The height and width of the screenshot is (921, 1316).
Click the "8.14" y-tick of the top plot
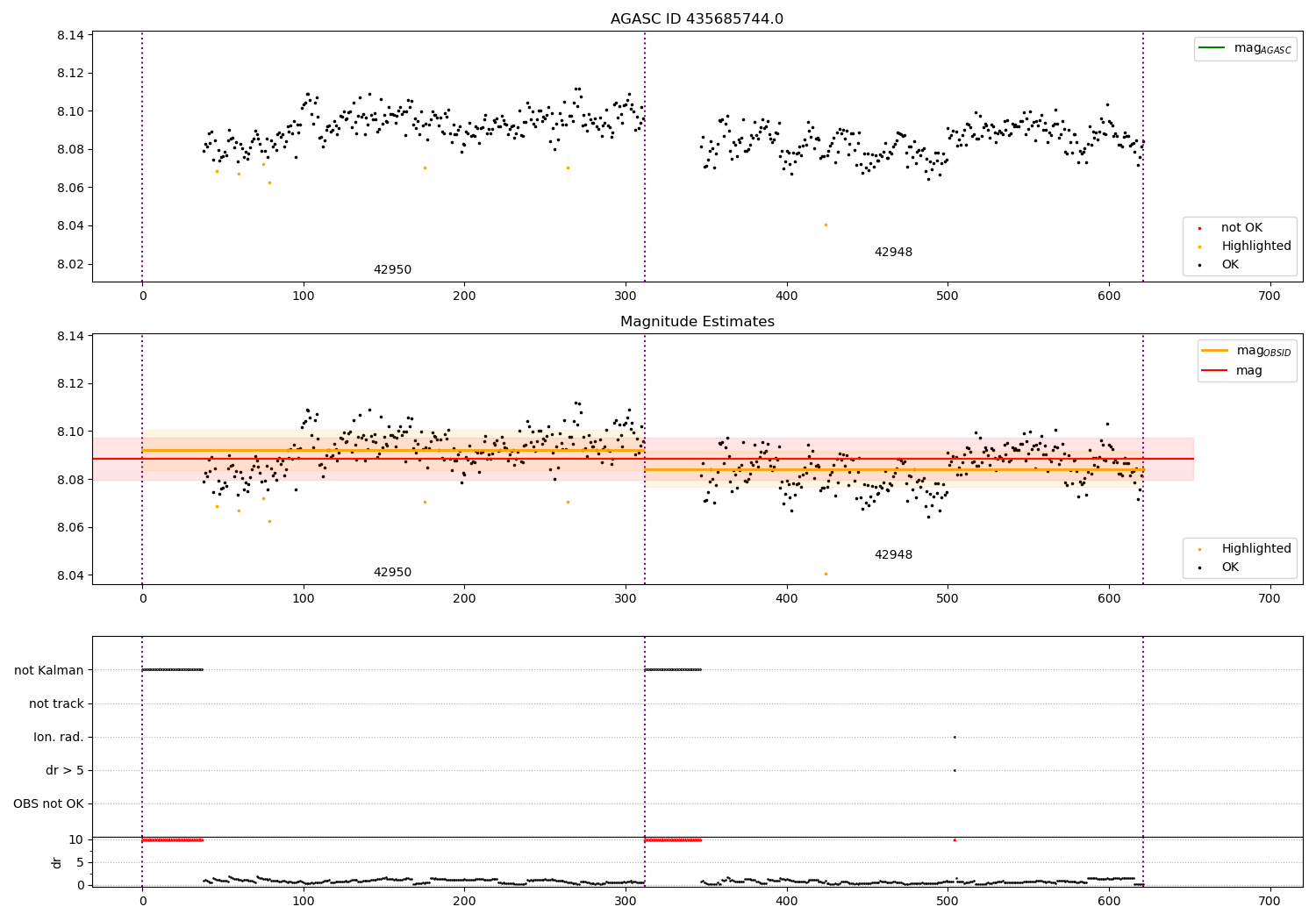pos(70,35)
